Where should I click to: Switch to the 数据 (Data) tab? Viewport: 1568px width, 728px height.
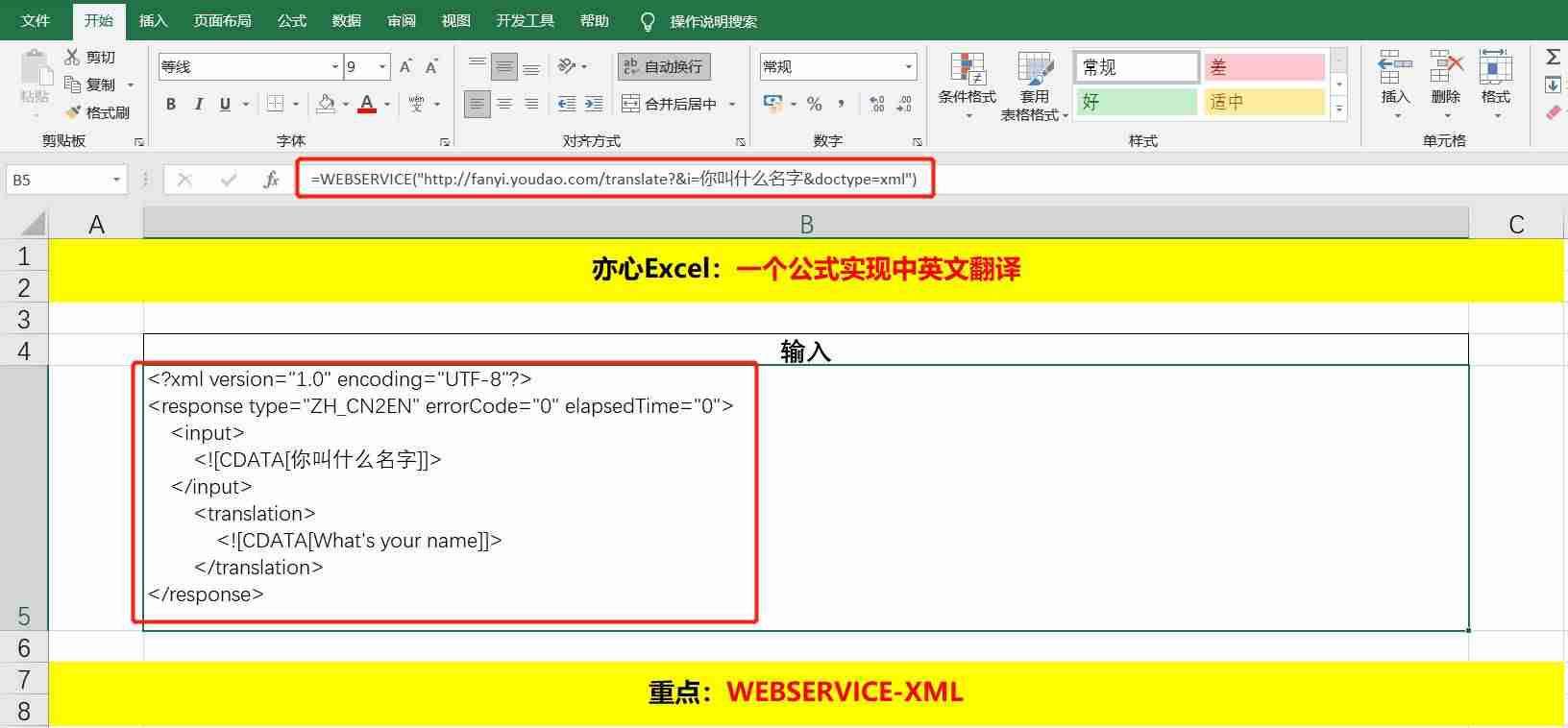[x=347, y=20]
